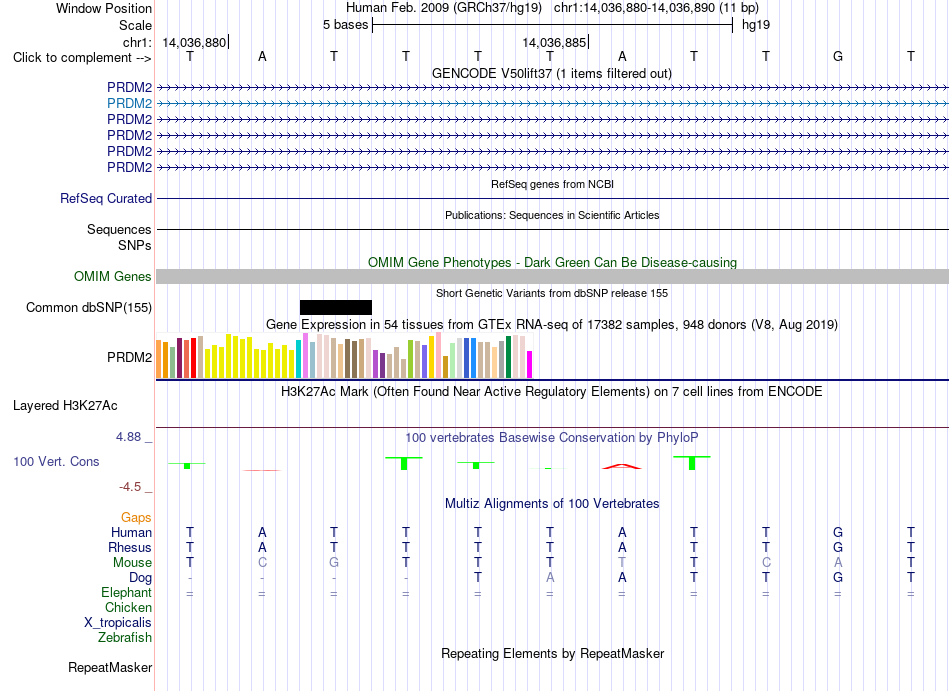Click '100 vertebrates Basewise Conservation by PhyloP' title
This screenshot has height=691, width=950.
tap(552, 437)
